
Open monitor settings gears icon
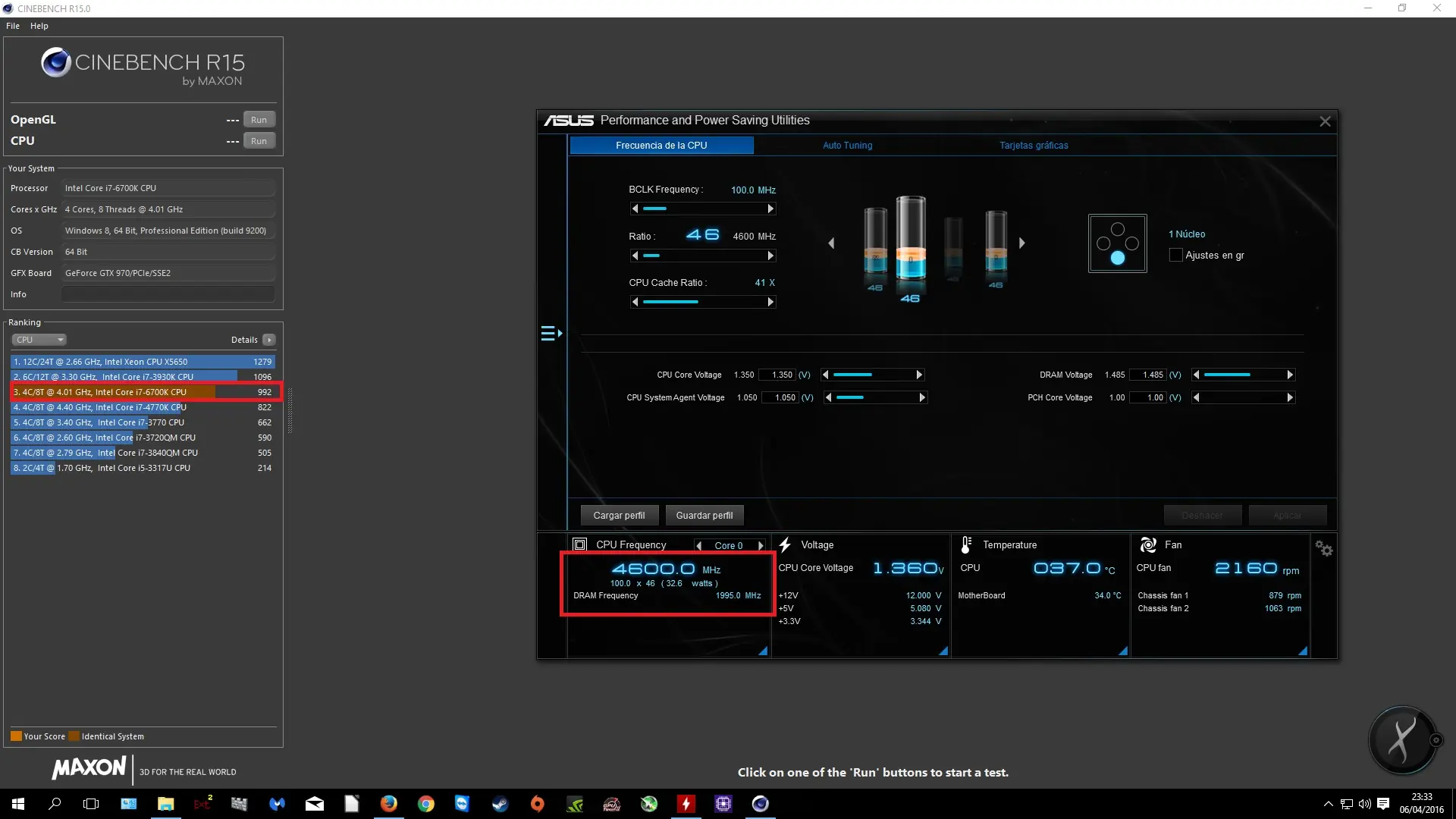pyautogui.click(x=1324, y=548)
